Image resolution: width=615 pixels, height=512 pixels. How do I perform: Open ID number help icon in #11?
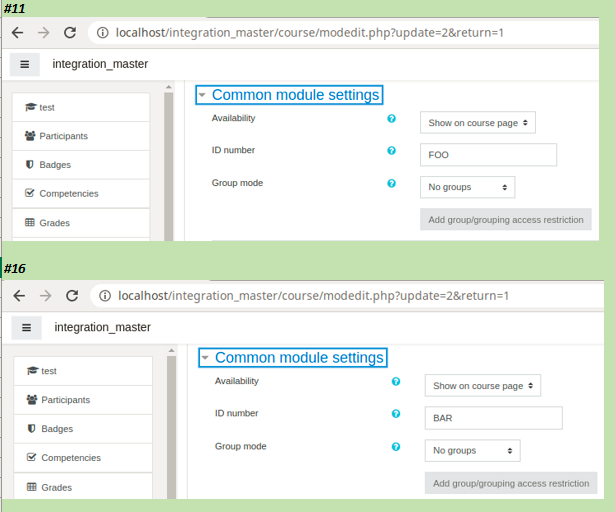pyautogui.click(x=391, y=151)
